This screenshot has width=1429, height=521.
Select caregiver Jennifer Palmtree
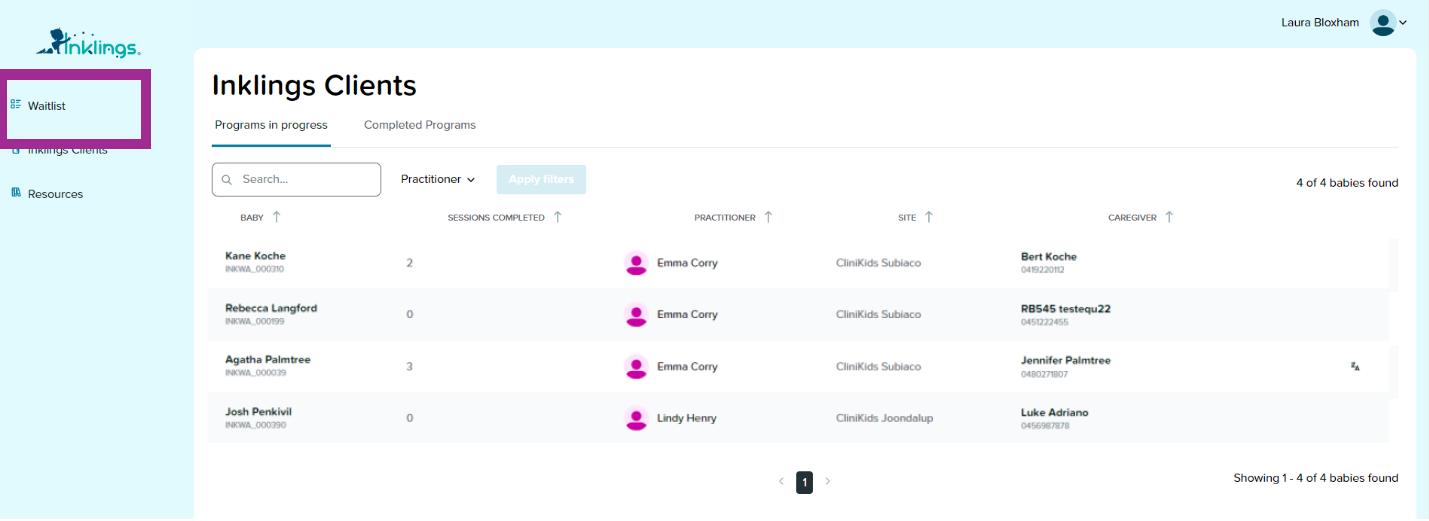[1066, 361]
